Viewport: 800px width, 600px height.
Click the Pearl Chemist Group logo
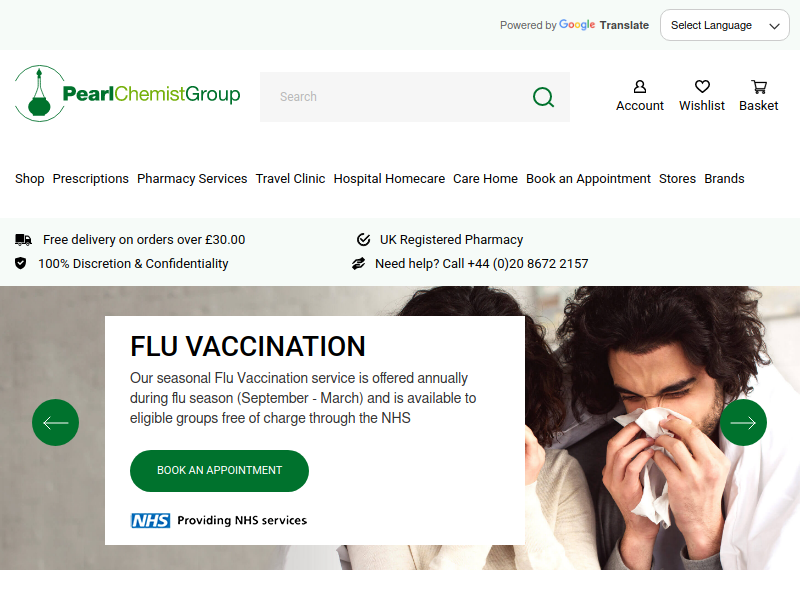tap(128, 93)
